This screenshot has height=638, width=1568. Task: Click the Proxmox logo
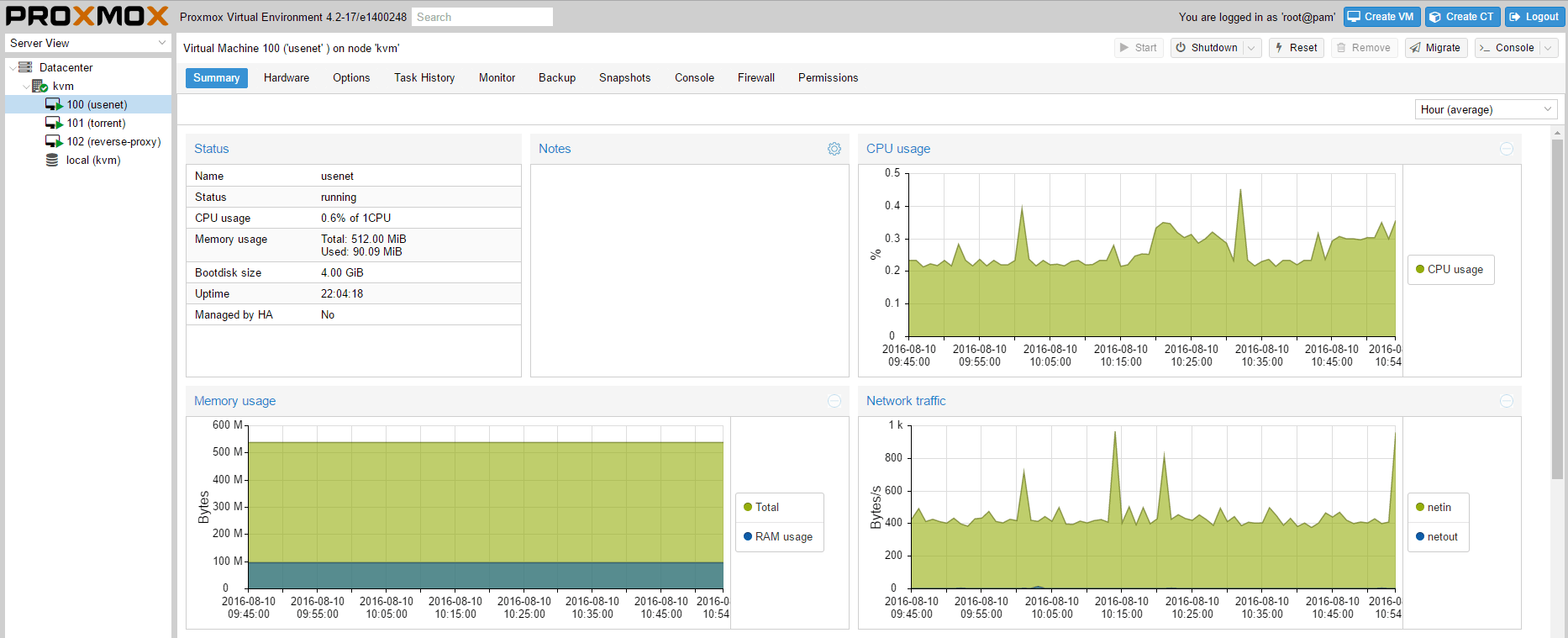[x=87, y=16]
